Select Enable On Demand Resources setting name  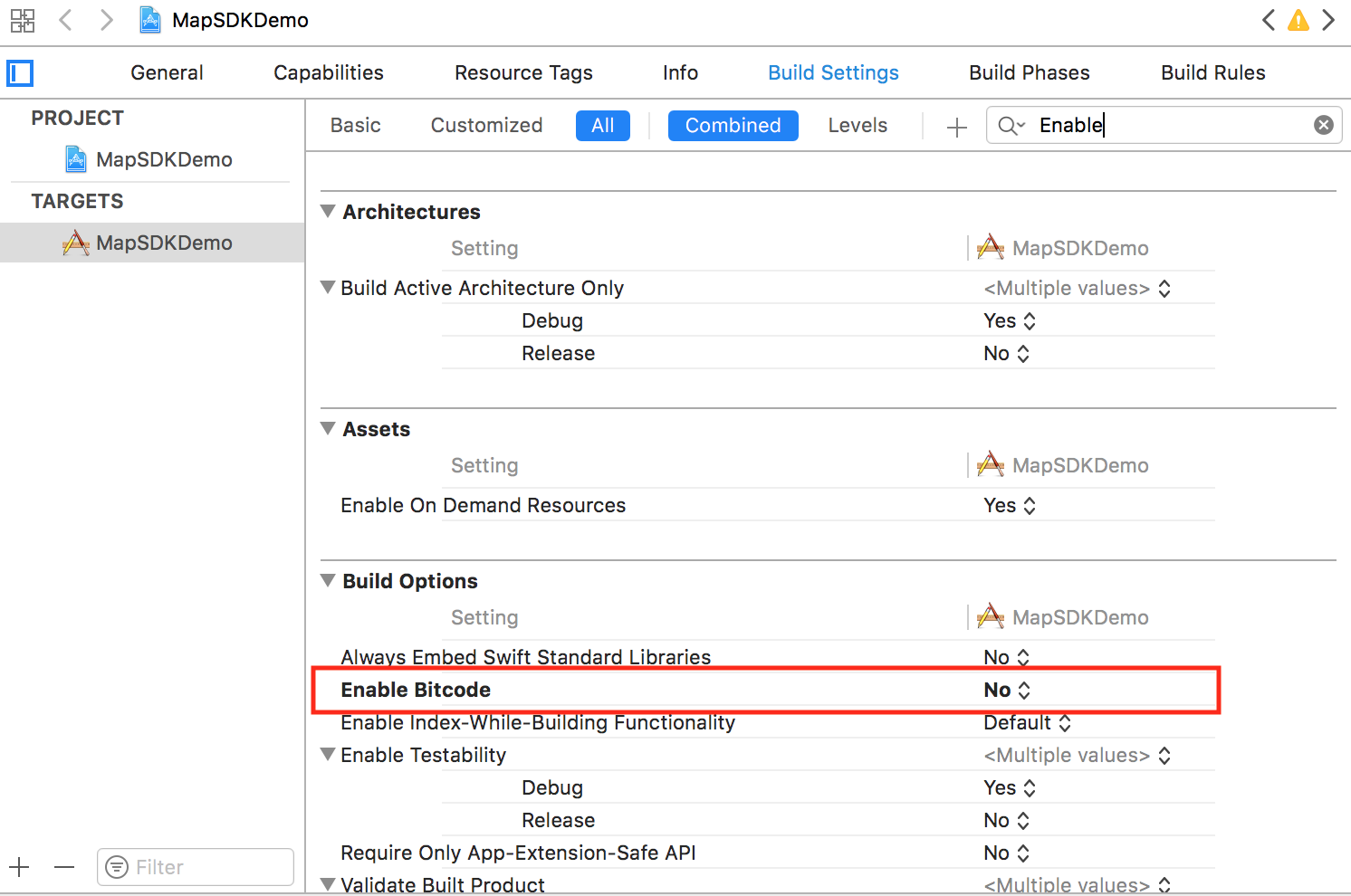click(483, 505)
